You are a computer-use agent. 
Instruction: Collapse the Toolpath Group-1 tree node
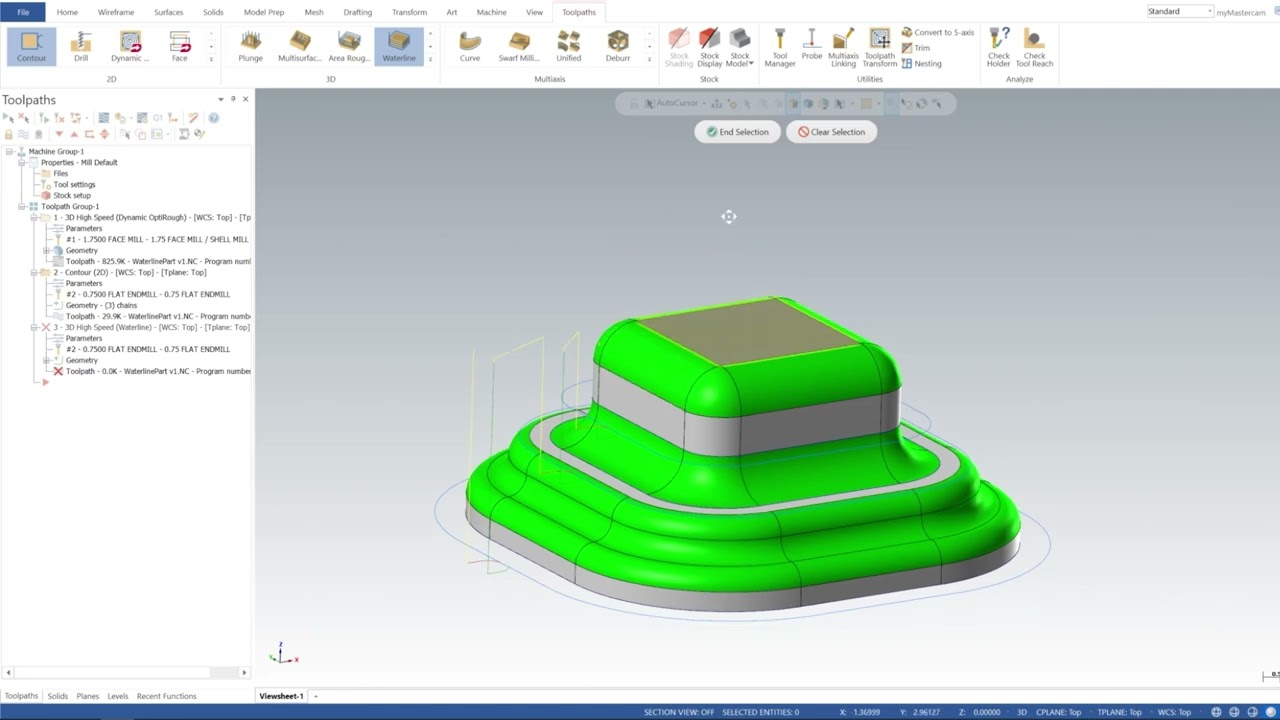click(x=21, y=206)
